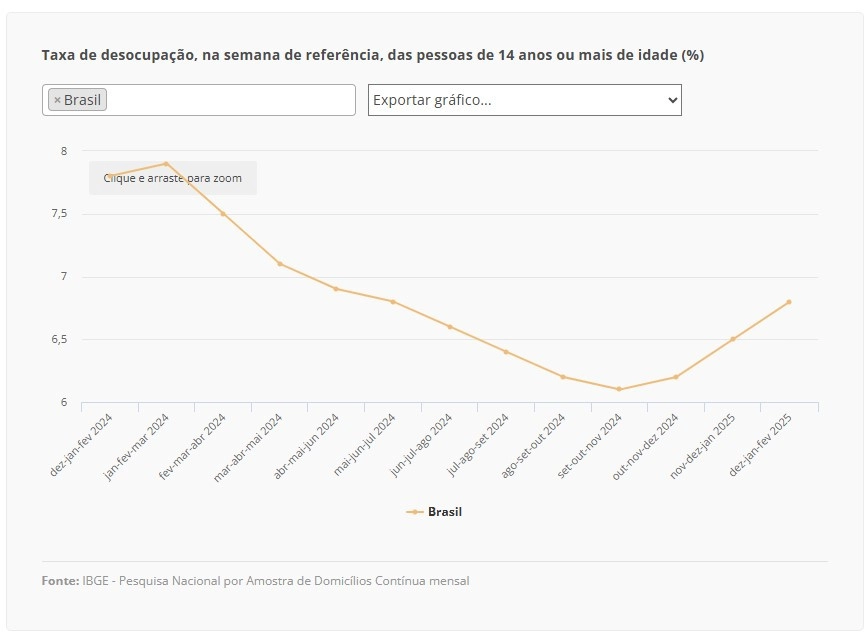Select the lowest point at set-out-nov 2024
The height and width of the screenshot is (636, 866).
619,389
